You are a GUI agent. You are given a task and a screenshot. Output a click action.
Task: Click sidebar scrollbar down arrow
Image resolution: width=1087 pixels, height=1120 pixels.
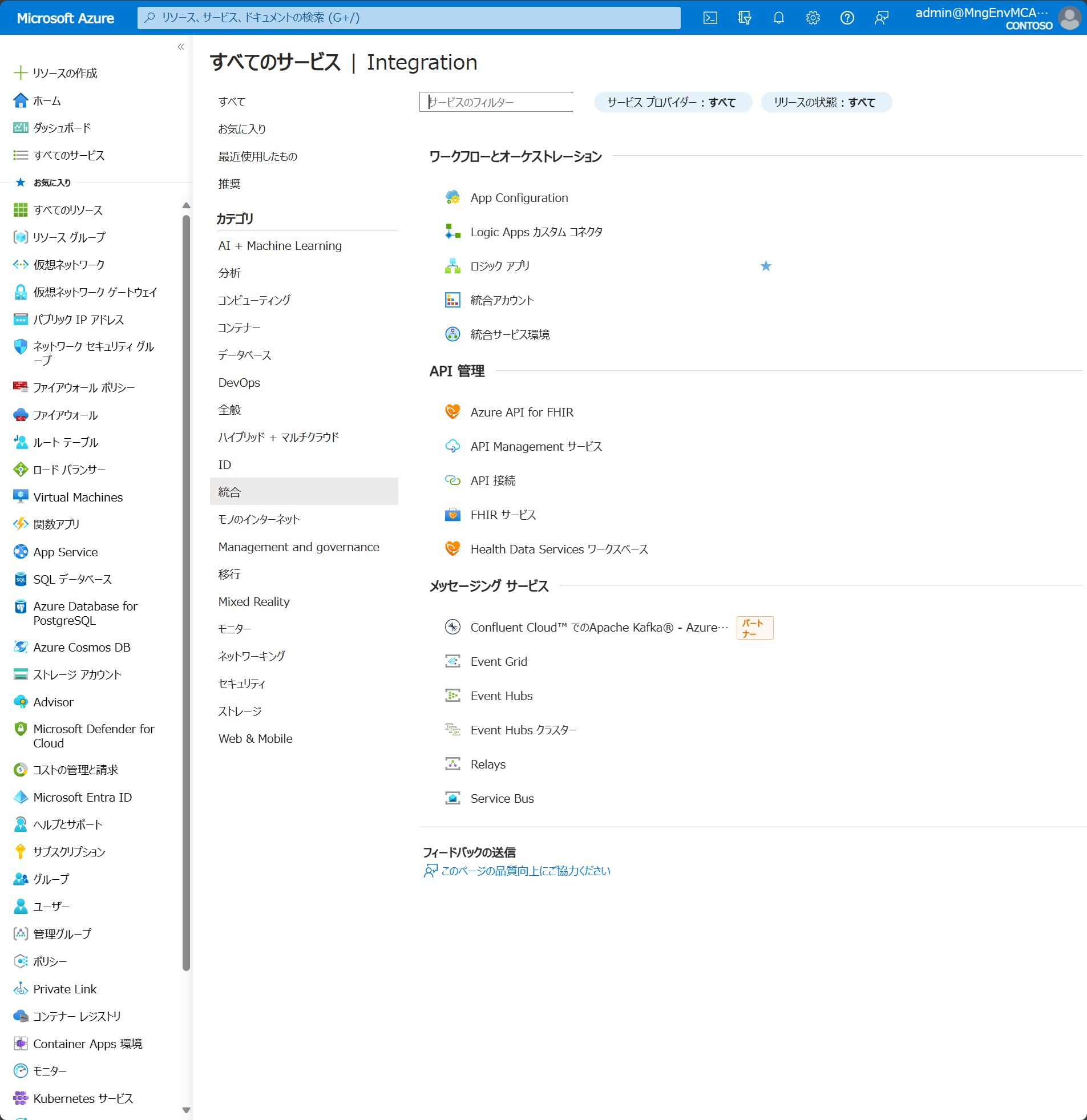[186, 1110]
